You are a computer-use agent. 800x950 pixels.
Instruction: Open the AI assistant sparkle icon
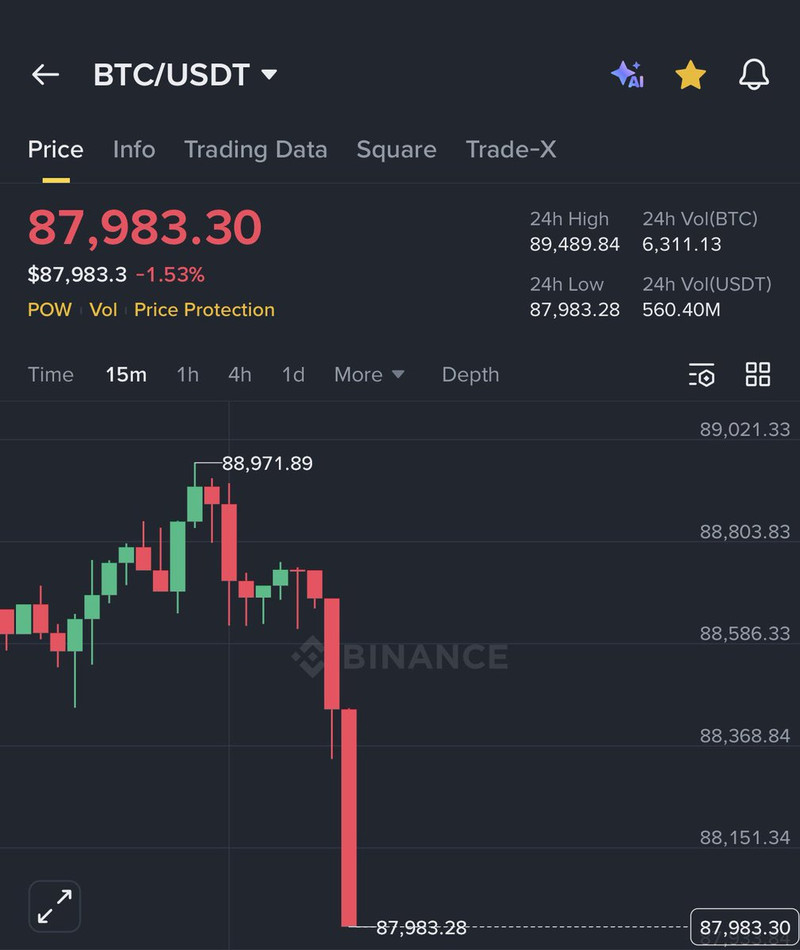pos(627,75)
